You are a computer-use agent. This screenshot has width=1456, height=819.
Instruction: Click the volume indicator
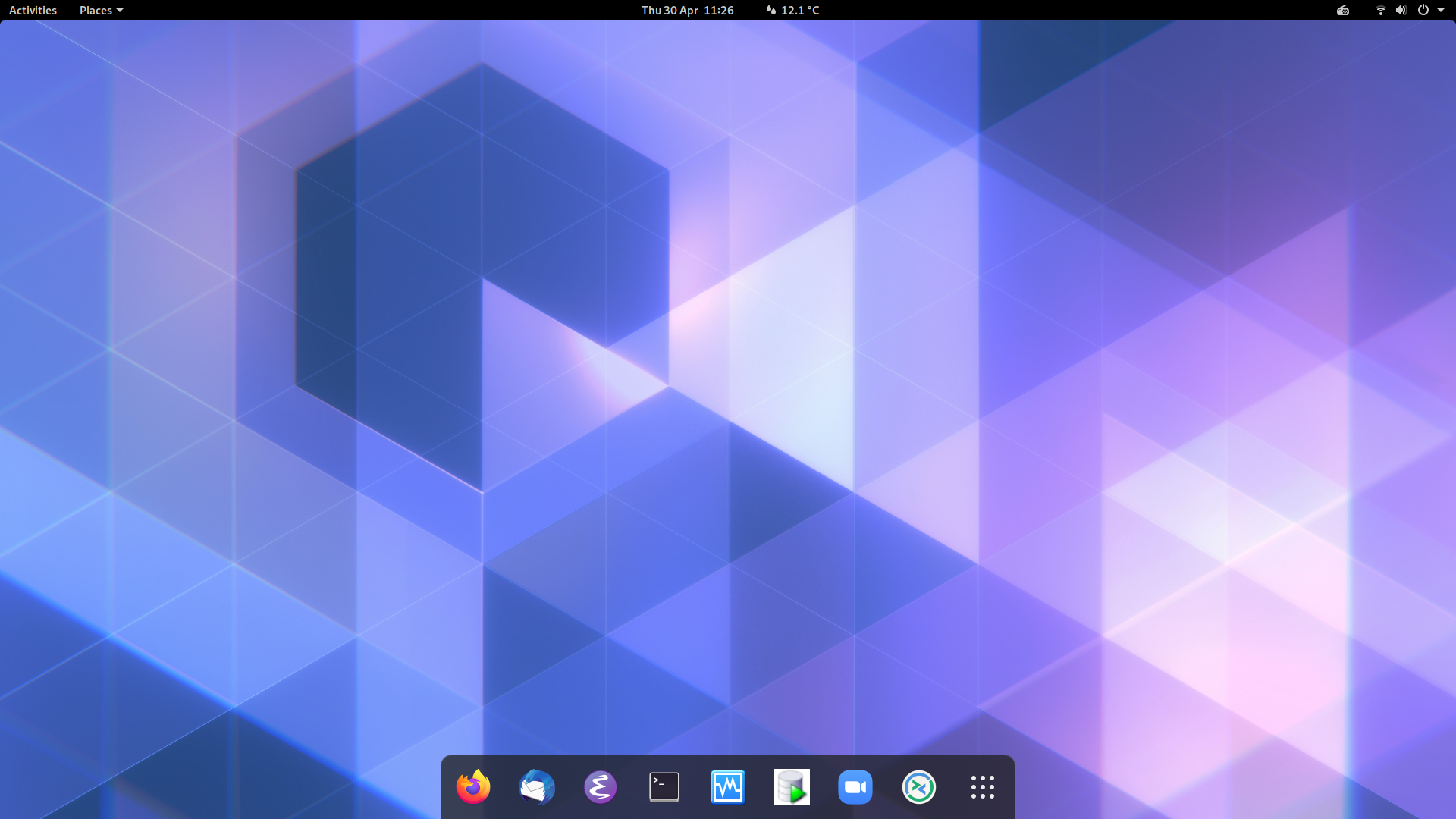tap(1401, 10)
